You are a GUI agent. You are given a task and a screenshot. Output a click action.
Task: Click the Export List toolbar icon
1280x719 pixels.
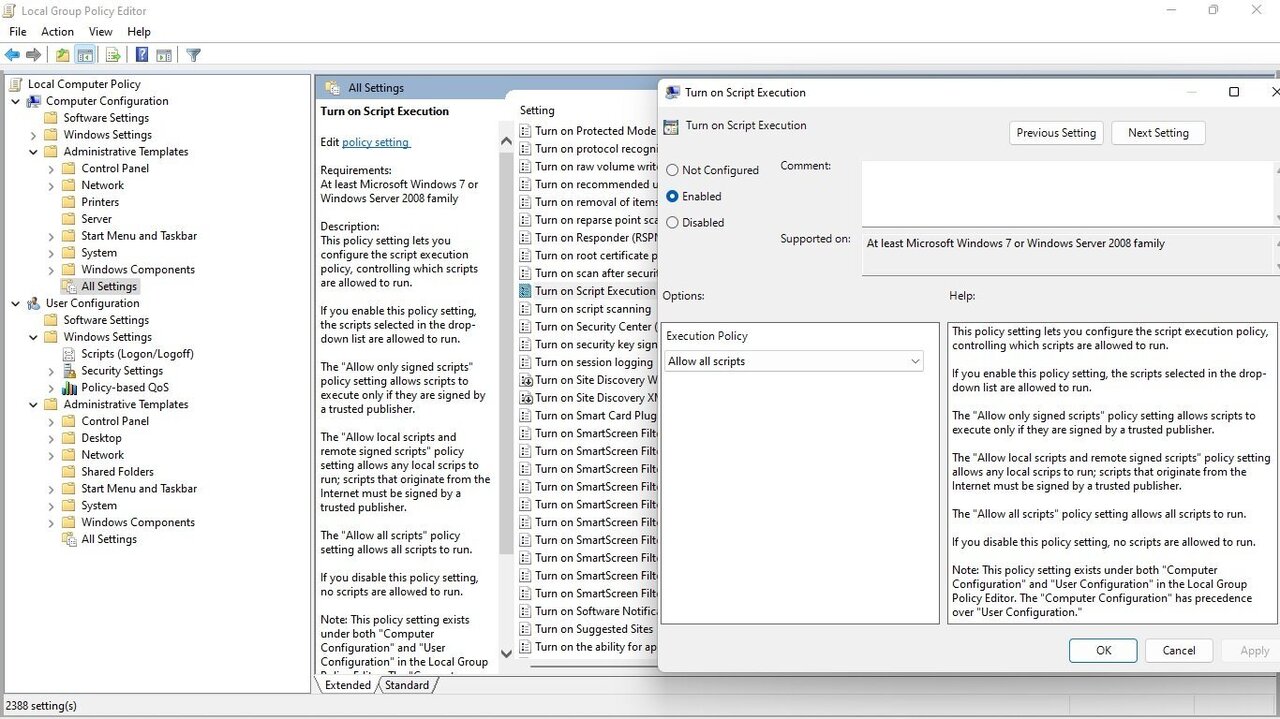coord(113,55)
